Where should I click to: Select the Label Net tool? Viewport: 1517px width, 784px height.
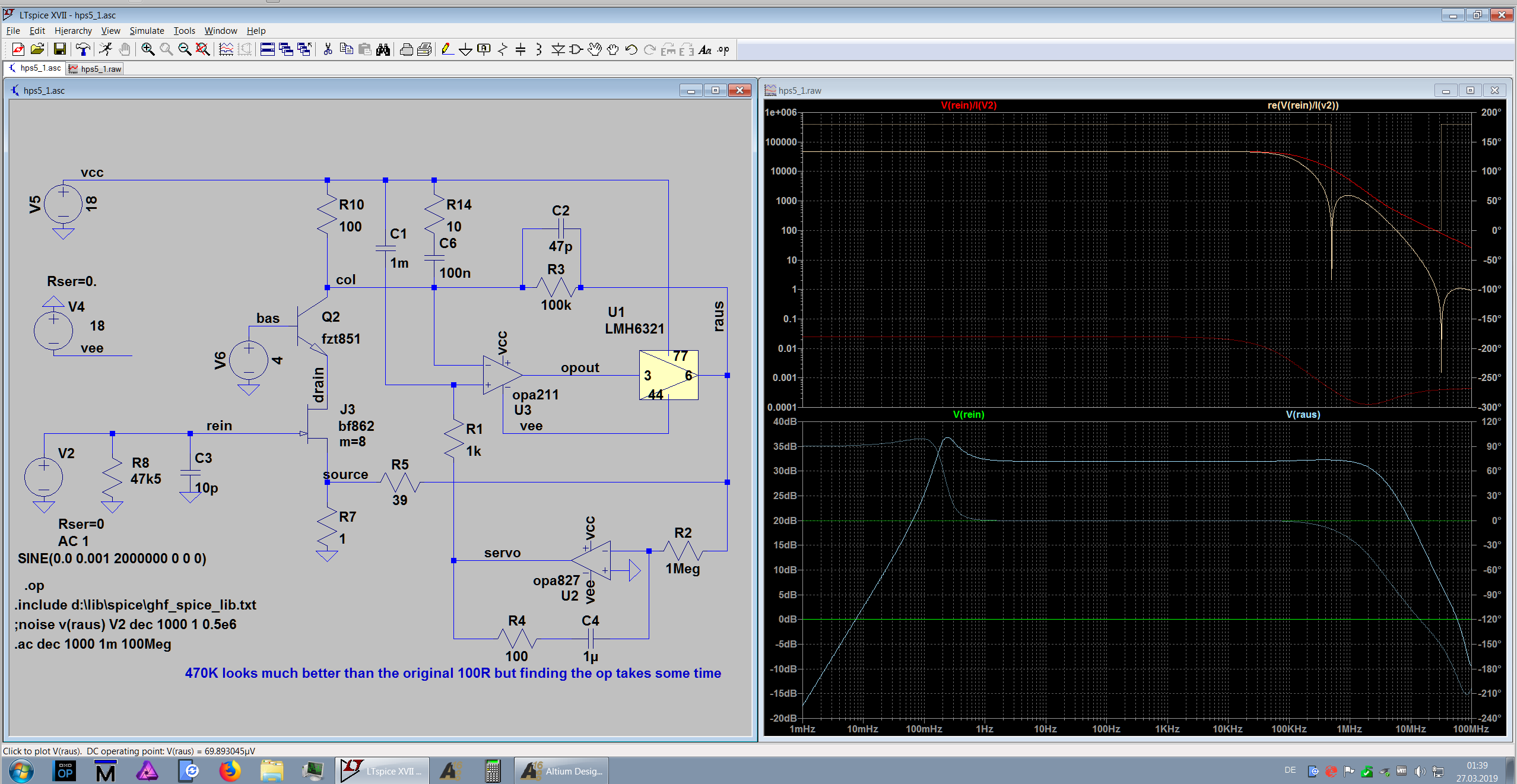(x=484, y=50)
